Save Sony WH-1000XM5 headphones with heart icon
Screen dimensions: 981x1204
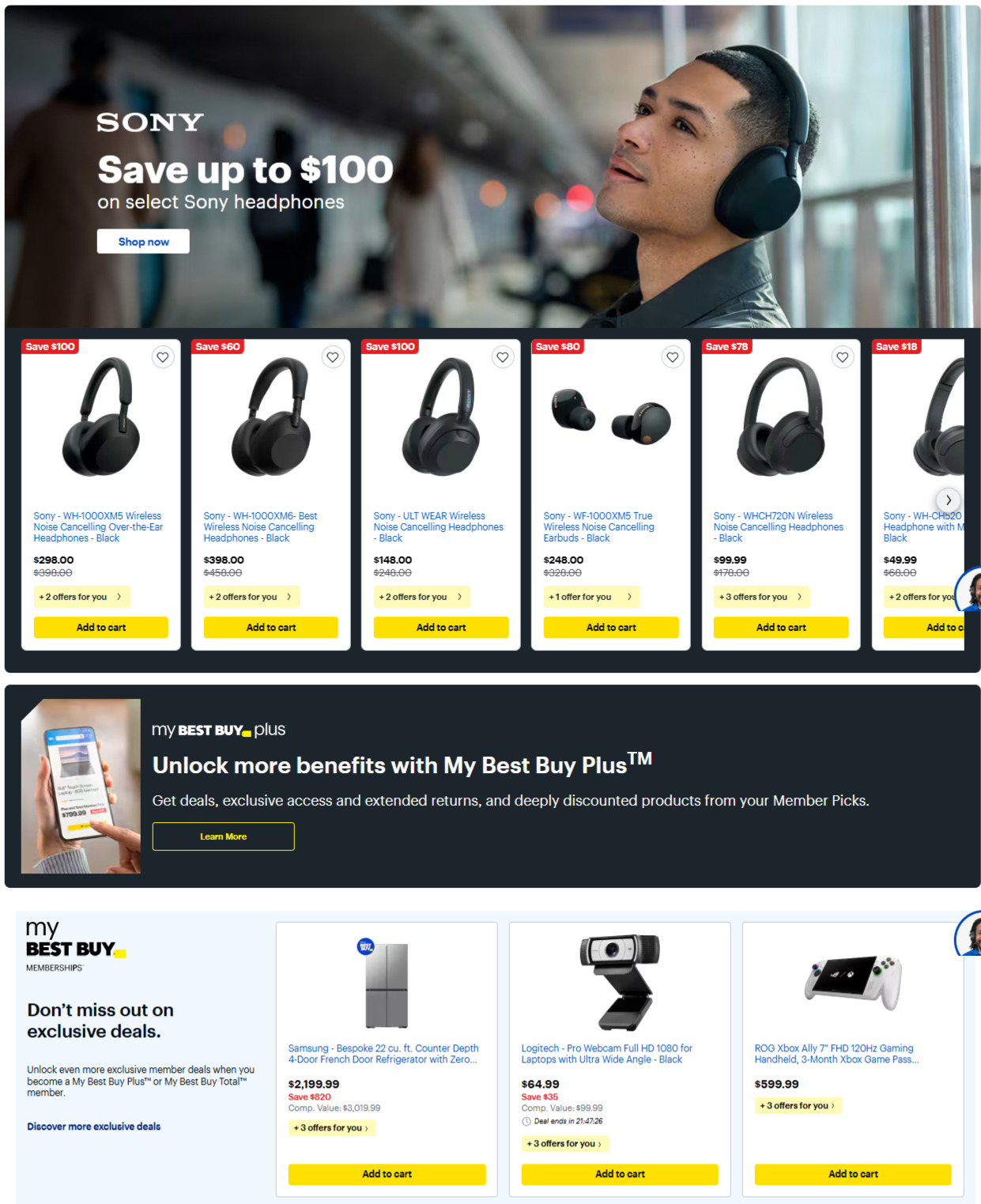pyautogui.click(x=163, y=357)
